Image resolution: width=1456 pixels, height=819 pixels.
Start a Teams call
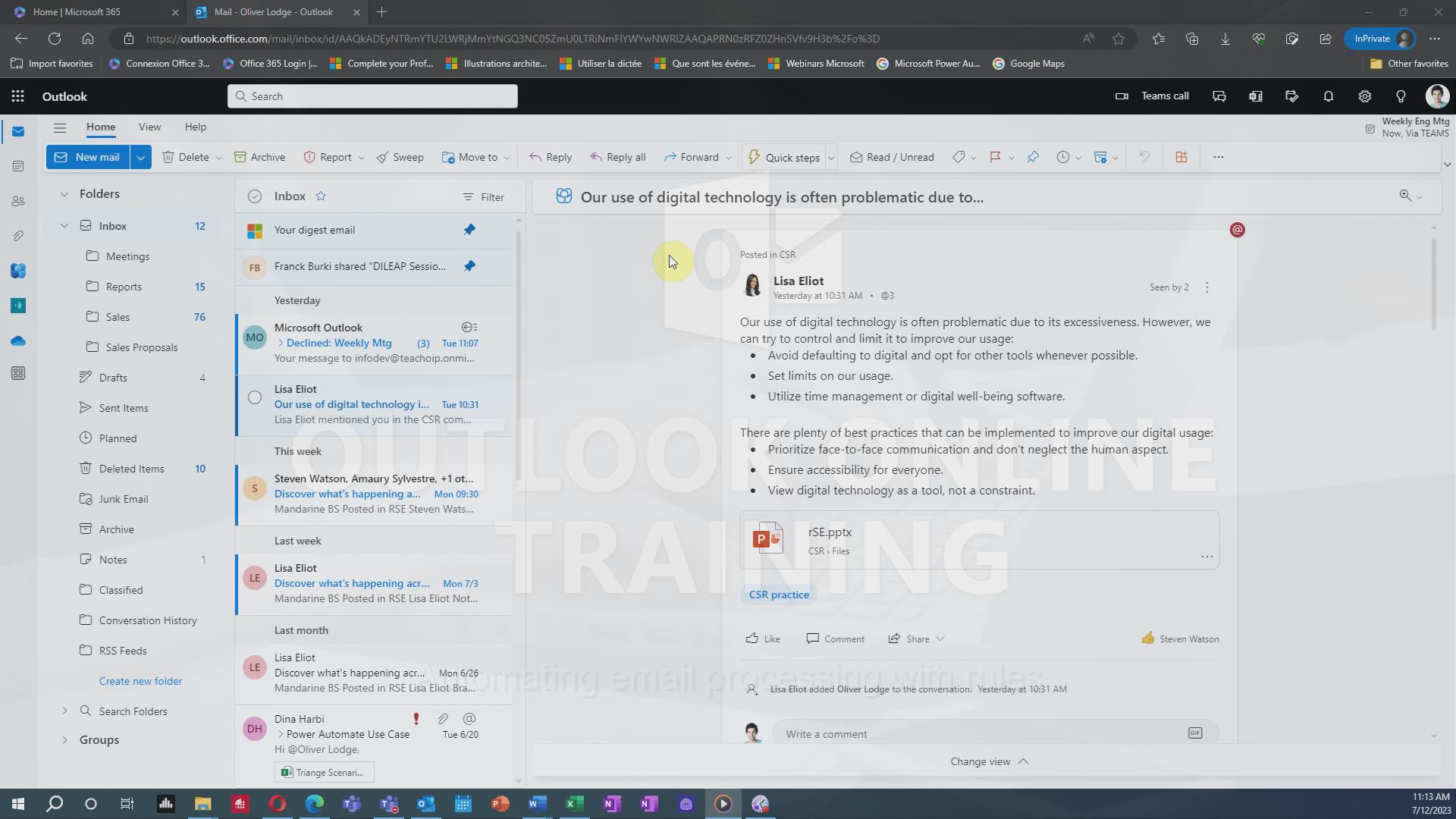coord(1152,96)
